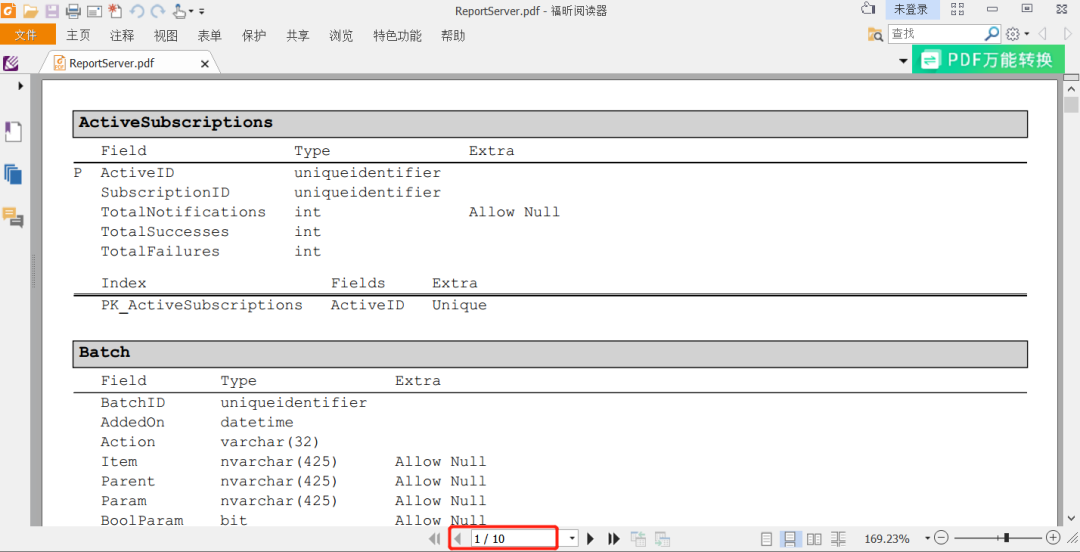Print the document with the printer icon
Screen dimensions: 1080x552
pyautogui.click(x=73, y=11)
